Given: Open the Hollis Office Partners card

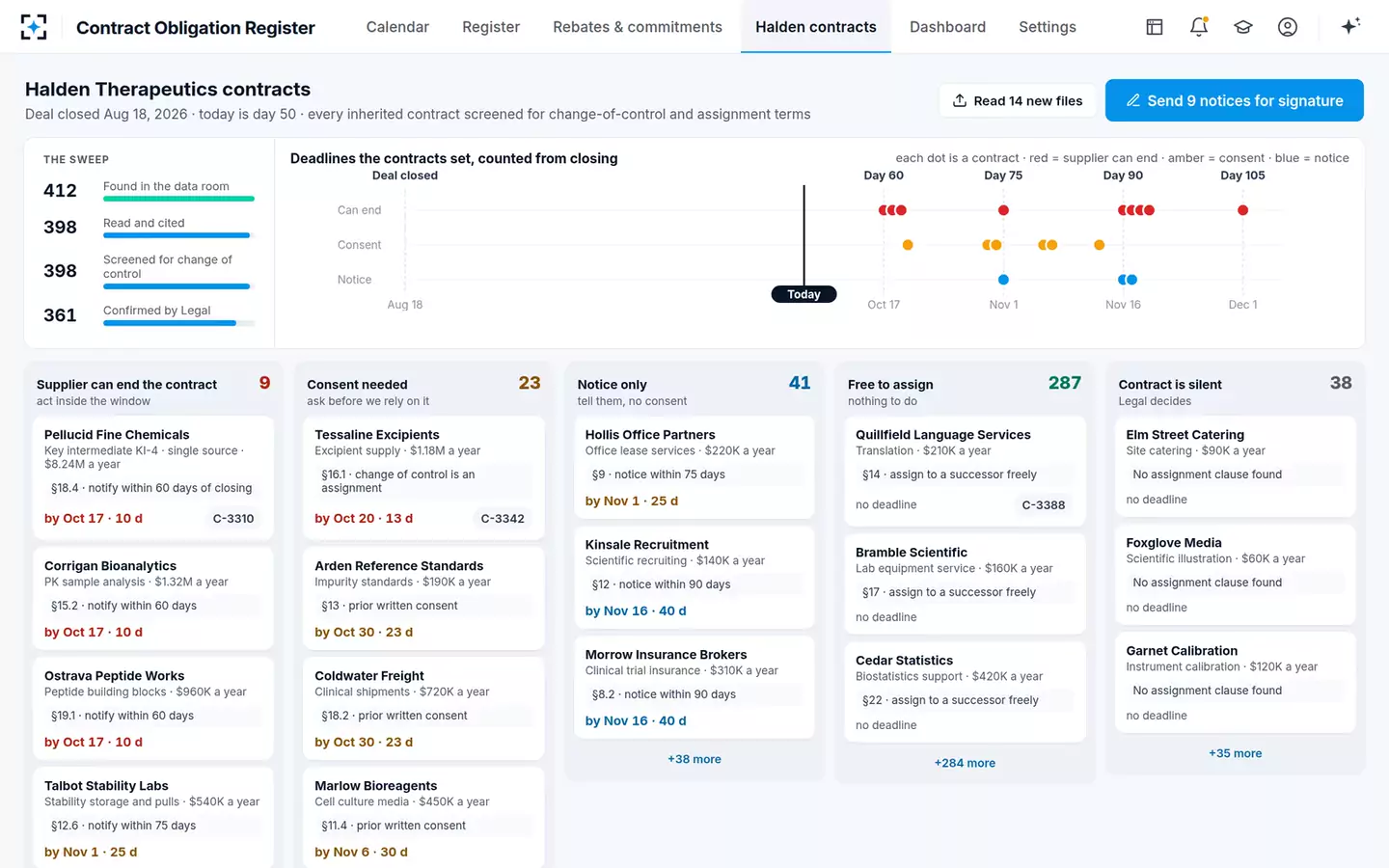Looking at the screenshot, I should 694,467.
